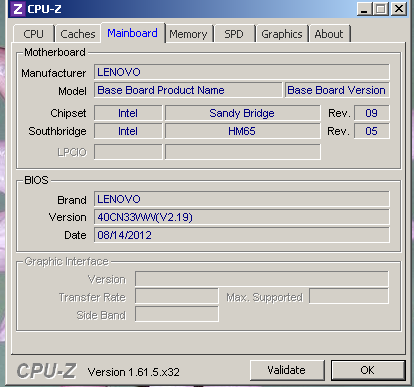
Task: Open the About tab
Action: click(x=329, y=34)
